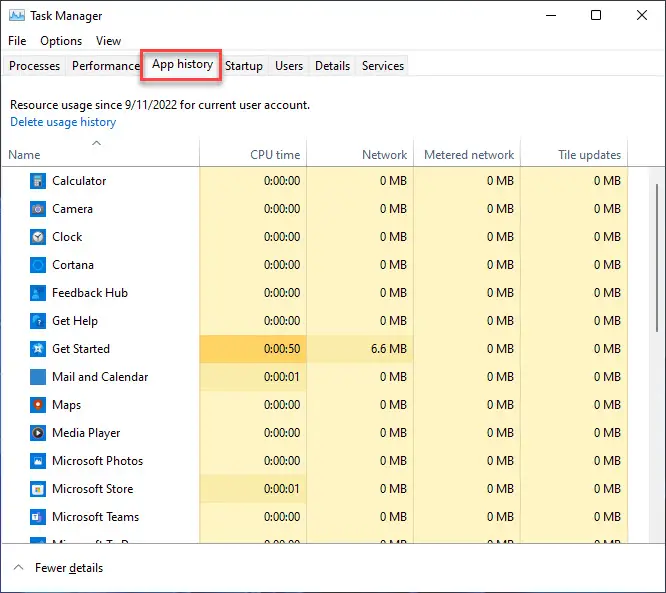Open the Options menu
The width and height of the screenshot is (666, 593).
(x=61, y=41)
